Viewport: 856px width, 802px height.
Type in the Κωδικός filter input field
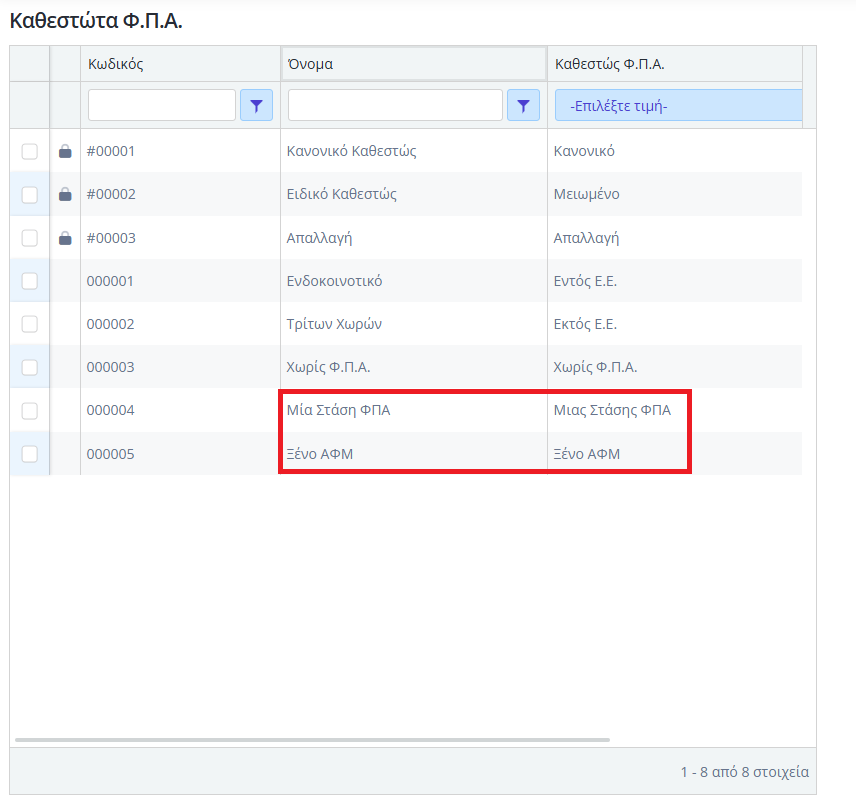162,105
